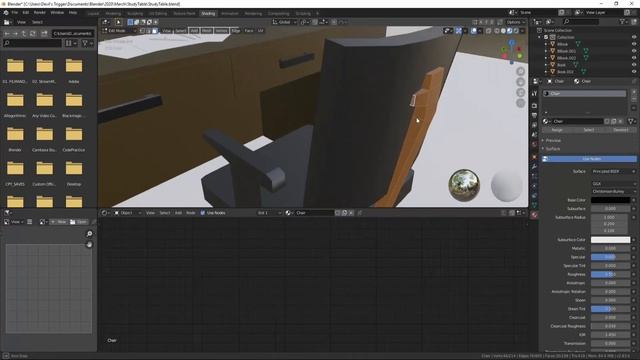Open viewport UV menu
Viewport: 640px width, 360px height.
coord(260,31)
